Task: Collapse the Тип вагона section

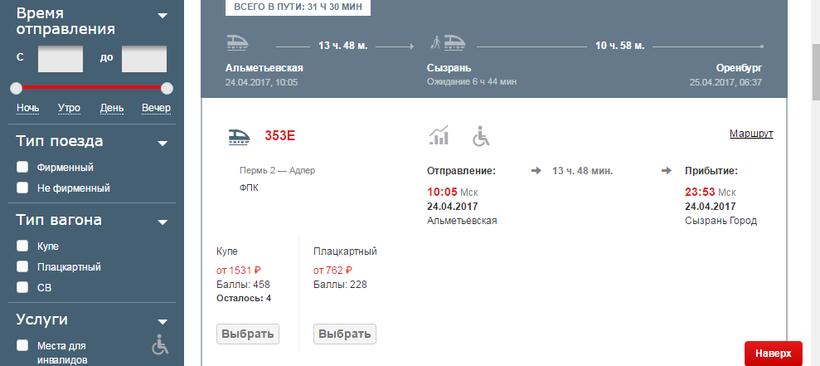Action: coord(163,222)
